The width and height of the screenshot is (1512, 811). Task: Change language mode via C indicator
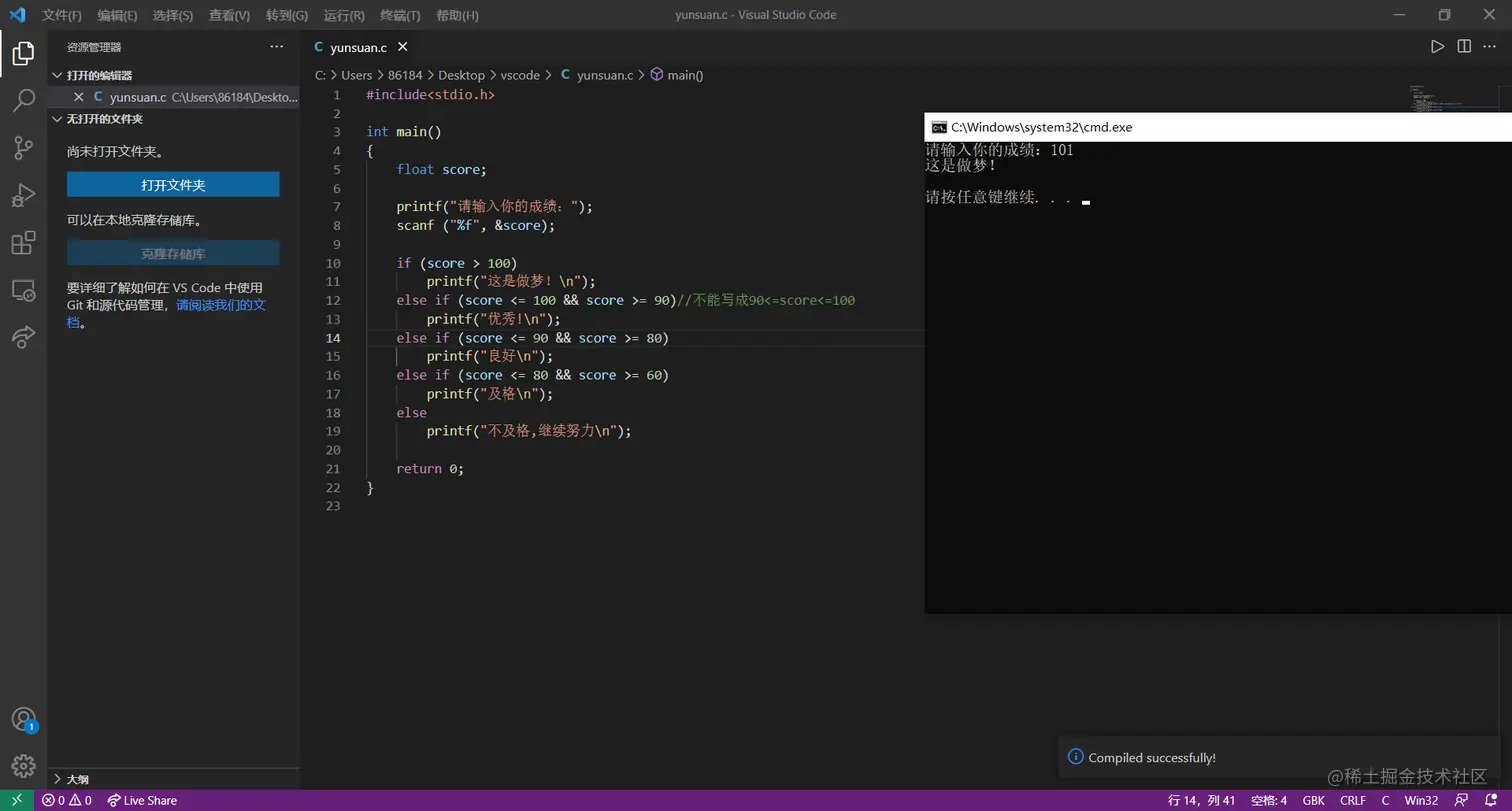pos(1385,800)
